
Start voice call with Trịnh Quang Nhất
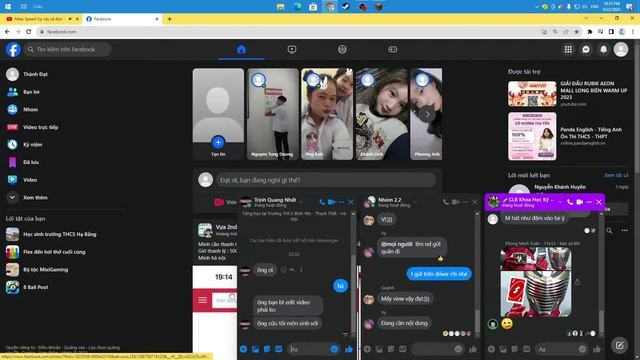pos(322,202)
